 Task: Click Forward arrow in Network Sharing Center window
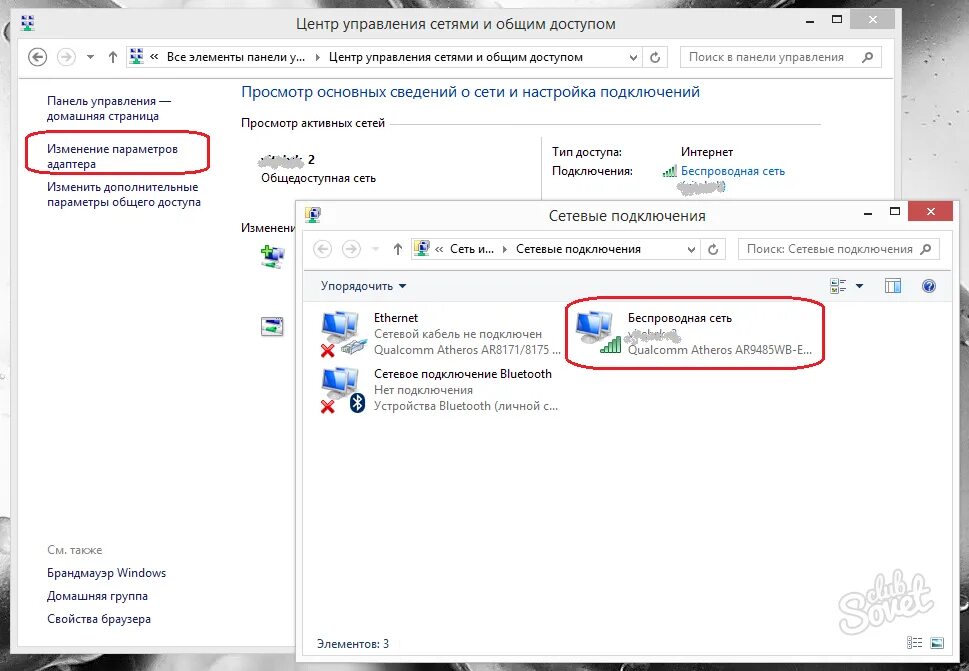point(66,57)
